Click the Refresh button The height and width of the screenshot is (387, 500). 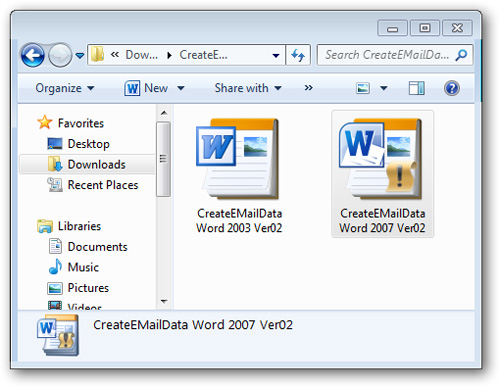click(298, 55)
